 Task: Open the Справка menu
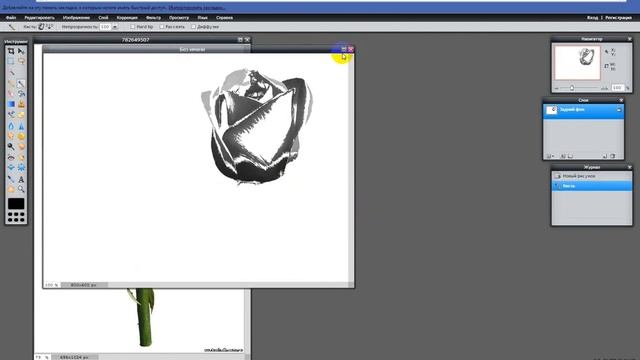(x=224, y=18)
